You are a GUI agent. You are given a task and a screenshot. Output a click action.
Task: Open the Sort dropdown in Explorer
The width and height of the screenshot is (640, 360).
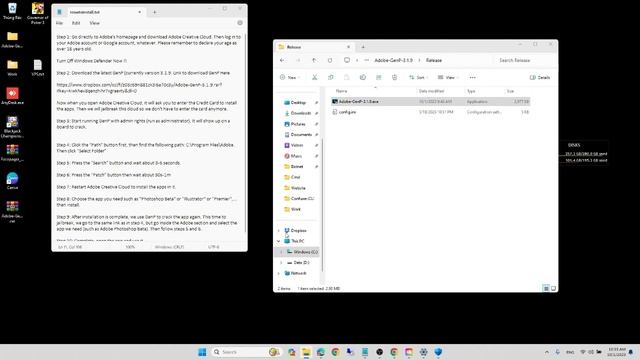pos(418,77)
